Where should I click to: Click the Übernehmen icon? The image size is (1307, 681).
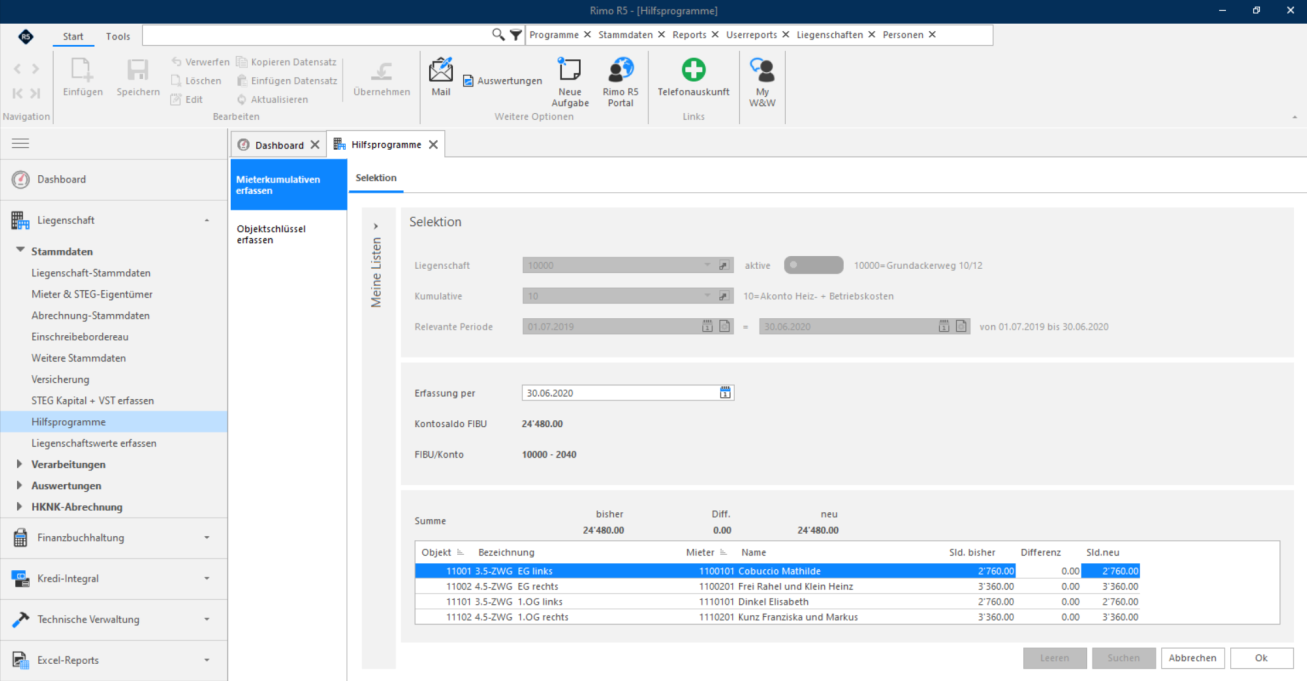(381, 70)
